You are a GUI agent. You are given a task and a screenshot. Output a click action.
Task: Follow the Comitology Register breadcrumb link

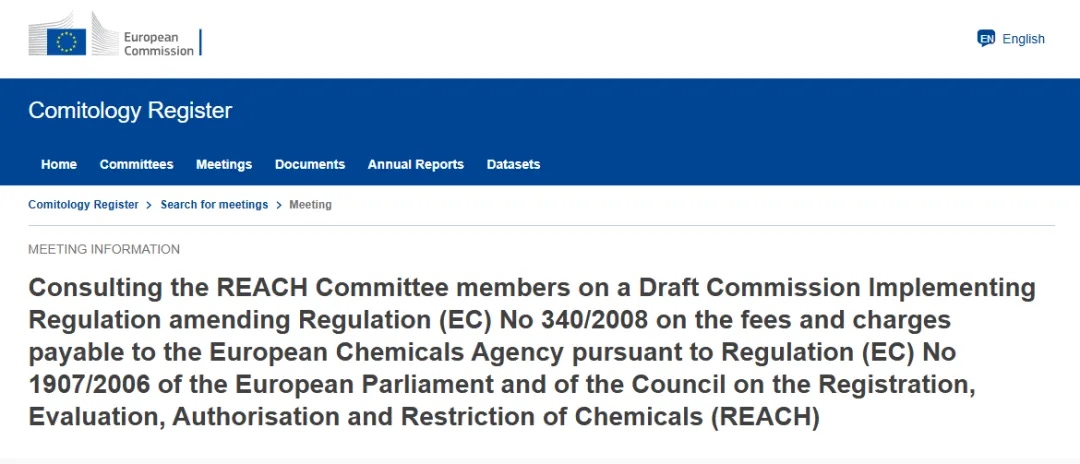pyautogui.click(x=83, y=204)
